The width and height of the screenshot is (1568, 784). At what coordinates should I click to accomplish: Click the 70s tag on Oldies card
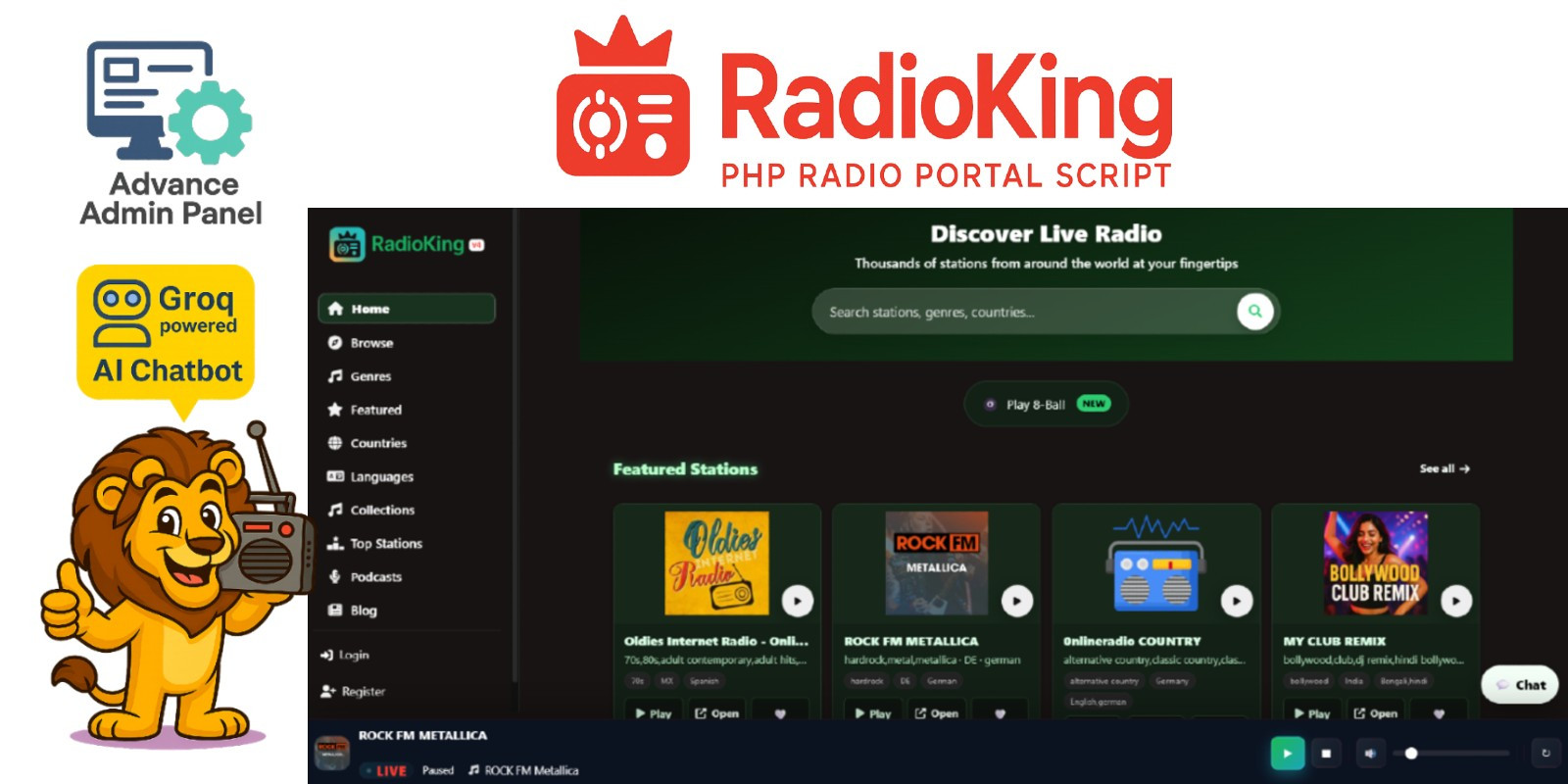point(637,681)
